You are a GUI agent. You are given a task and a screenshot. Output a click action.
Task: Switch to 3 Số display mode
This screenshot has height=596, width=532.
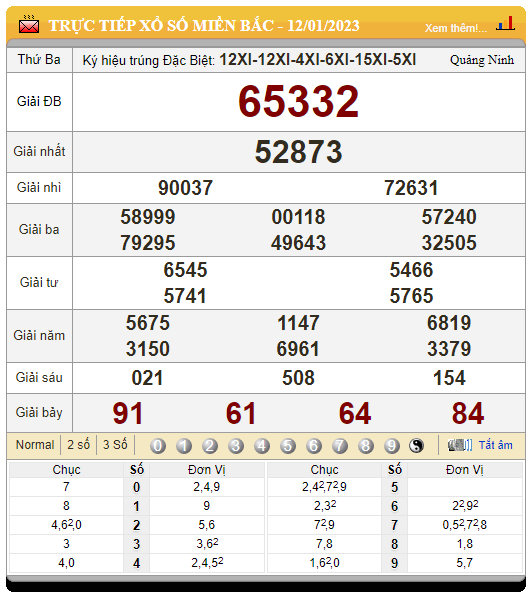[x=115, y=445]
